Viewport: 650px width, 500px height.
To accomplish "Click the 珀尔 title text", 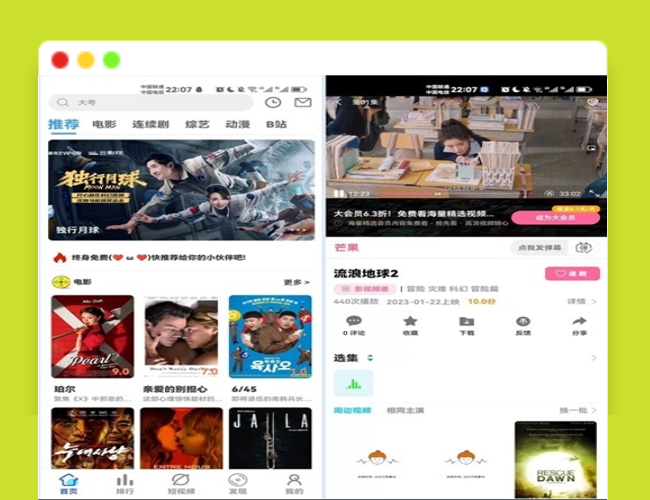I will click(65, 389).
